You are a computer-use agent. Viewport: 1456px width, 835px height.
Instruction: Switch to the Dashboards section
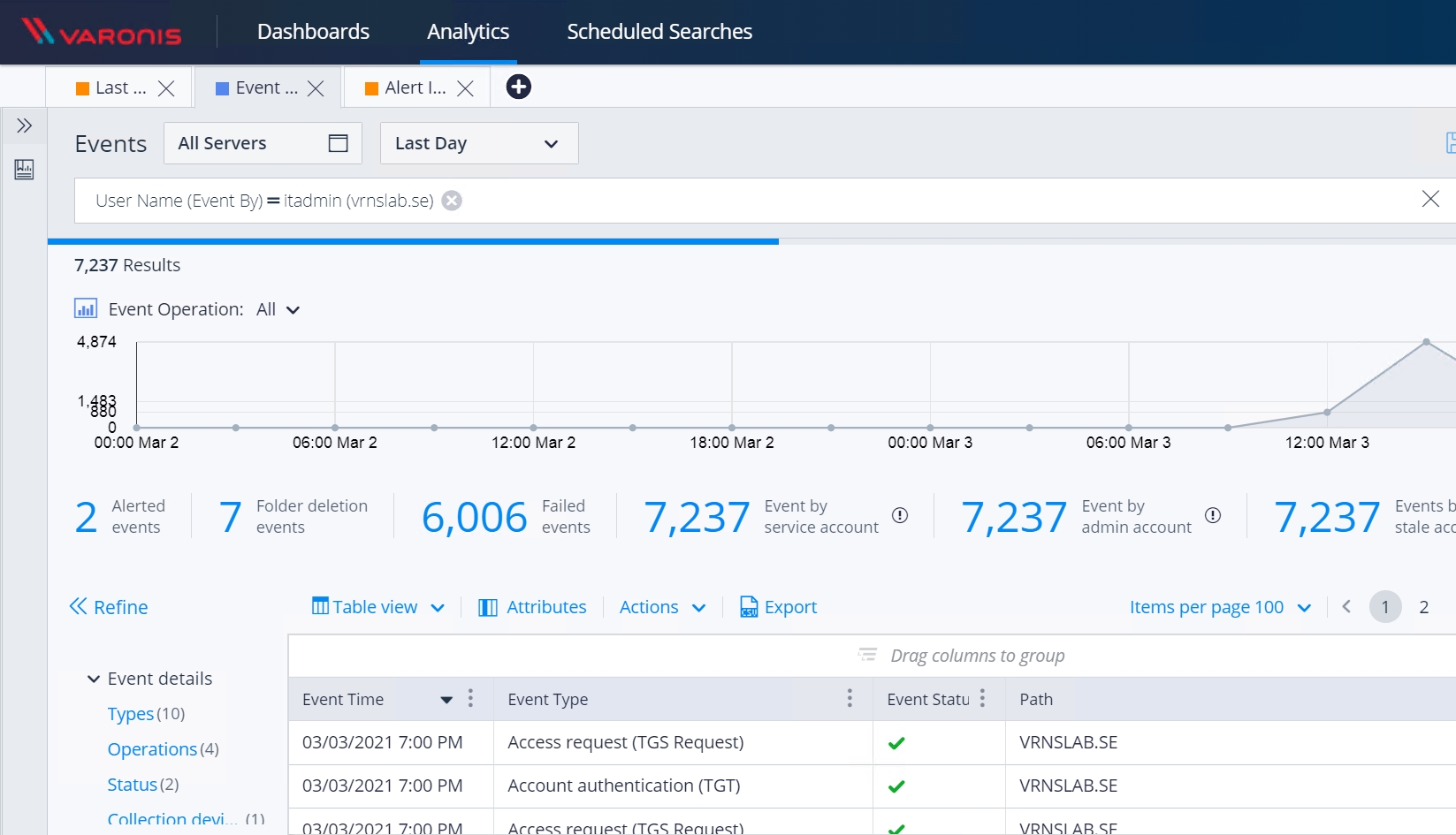tap(313, 32)
